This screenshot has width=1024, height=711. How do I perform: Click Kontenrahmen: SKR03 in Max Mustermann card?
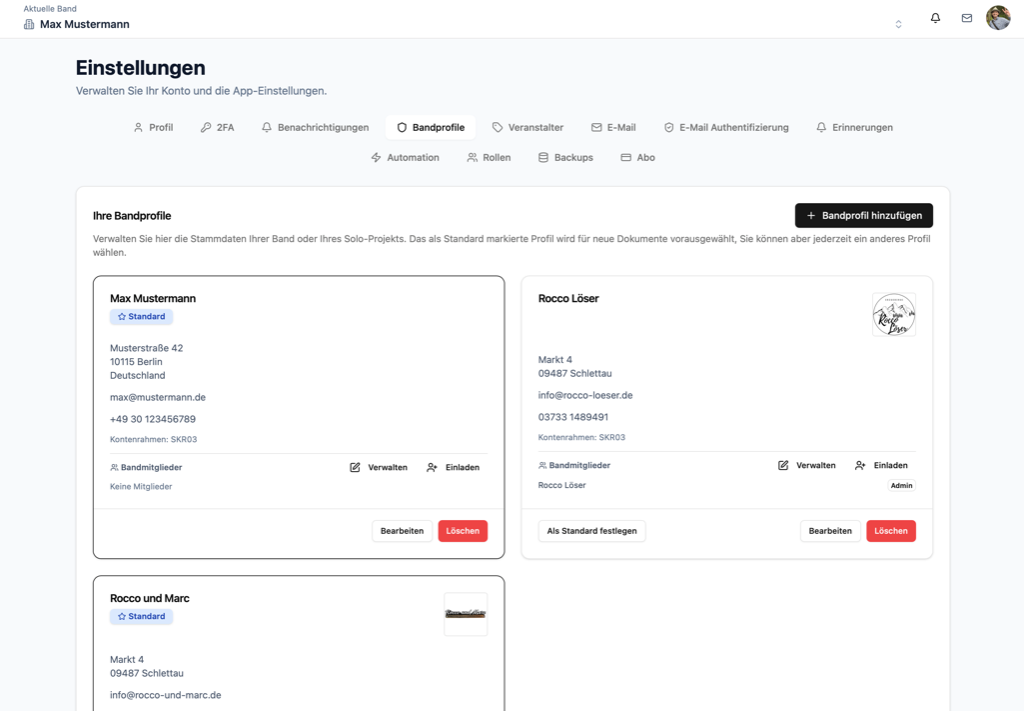tap(153, 439)
